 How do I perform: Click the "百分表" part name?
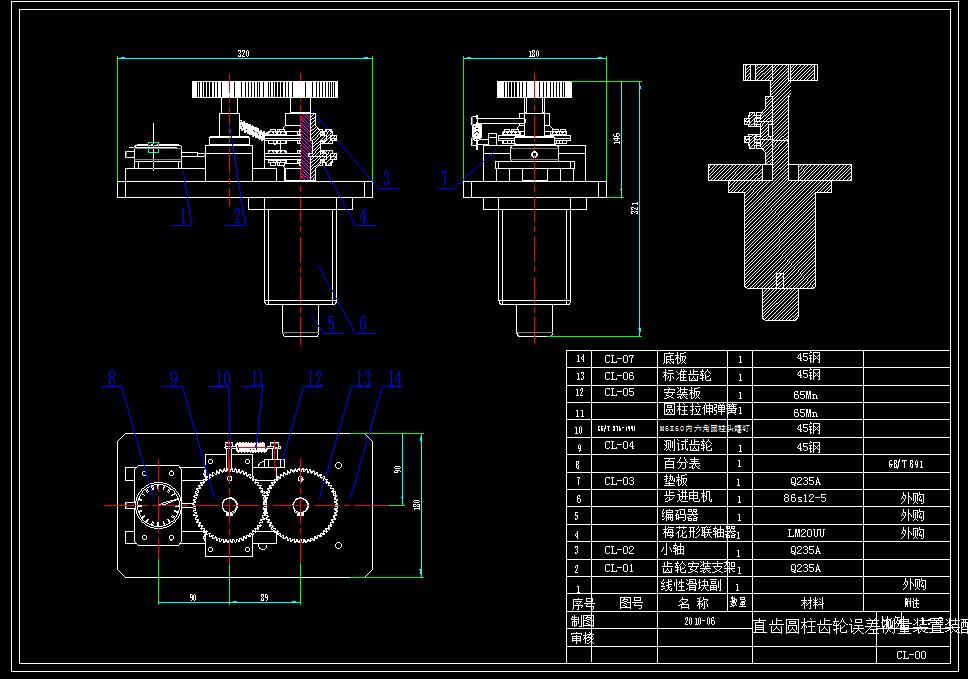tap(681, 463)
